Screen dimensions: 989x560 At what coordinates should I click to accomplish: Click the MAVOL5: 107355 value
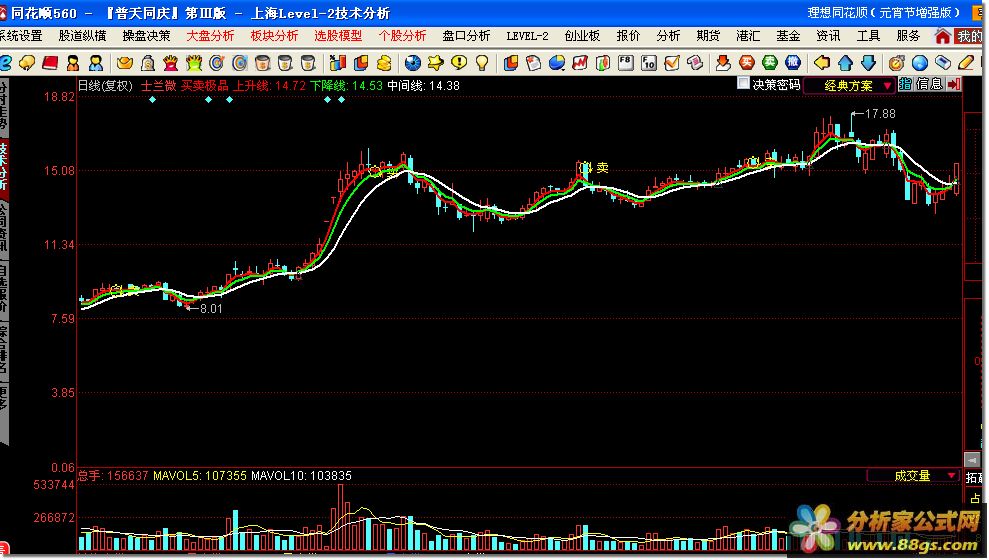(x=199, y=475)
